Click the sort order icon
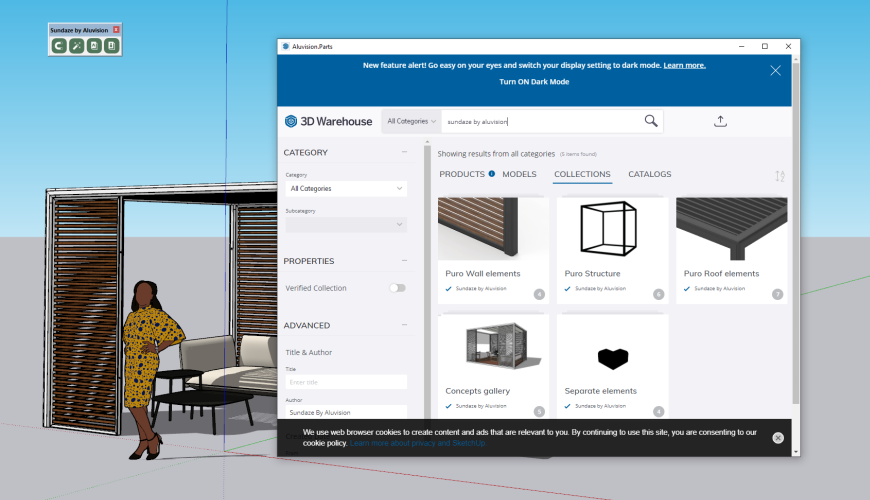This screenshot has height=500, width=870. pyautogui.click(x=780, y=176)
